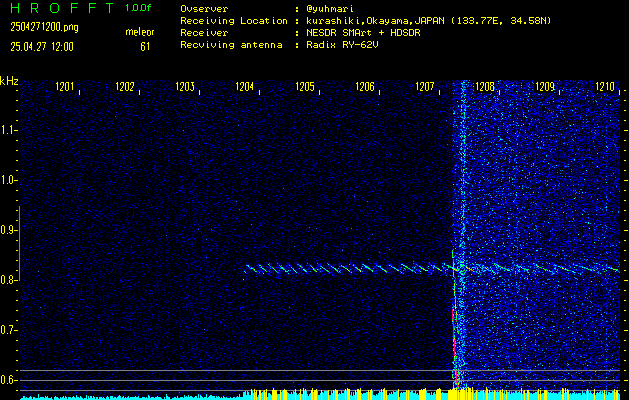Click the 1203 time marker
Viewport: 629px width, 400px height.
(x=185, y=86)
